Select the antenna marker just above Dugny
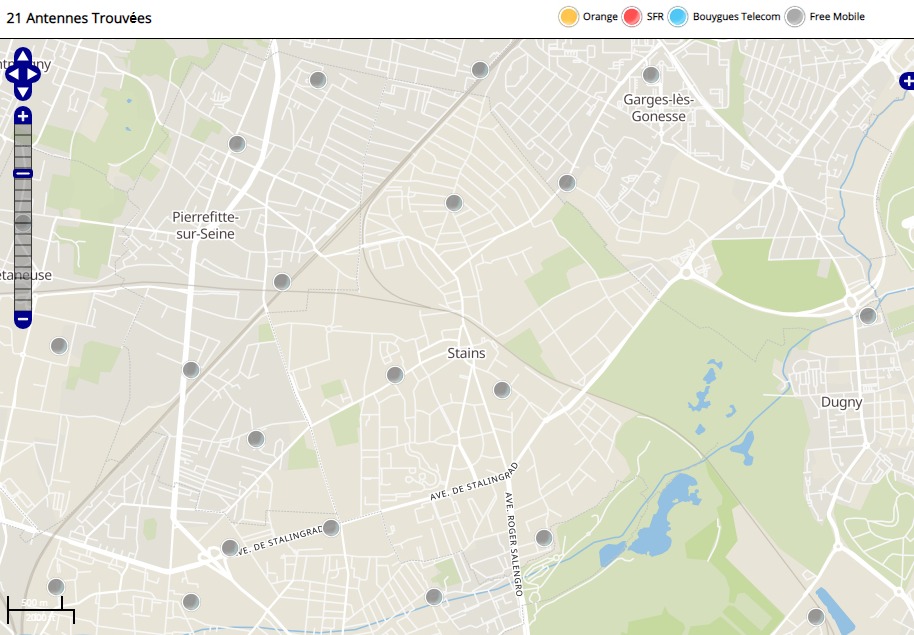 [868, 316]
